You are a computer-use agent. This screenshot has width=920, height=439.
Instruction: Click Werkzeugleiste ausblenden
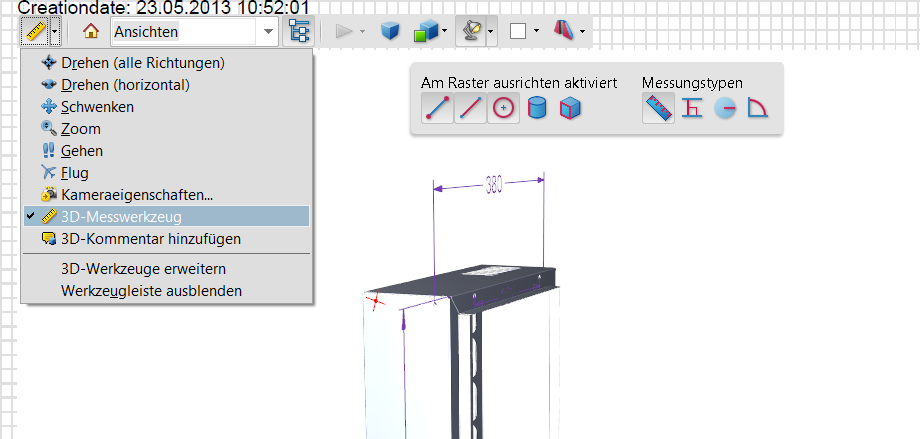(x=167, y=291)
